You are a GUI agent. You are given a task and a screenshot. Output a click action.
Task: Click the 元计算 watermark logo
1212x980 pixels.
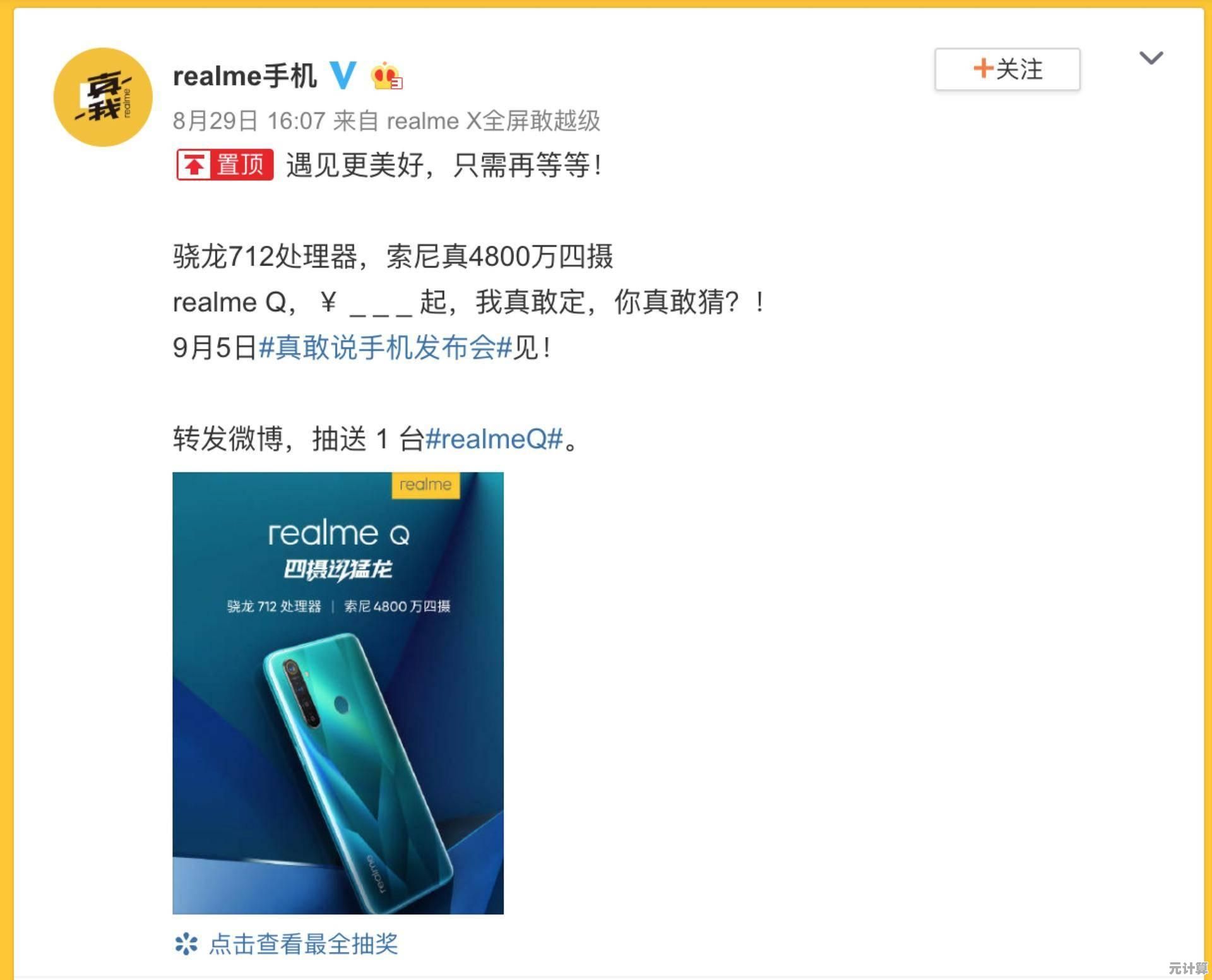(x=1188, y=969)
